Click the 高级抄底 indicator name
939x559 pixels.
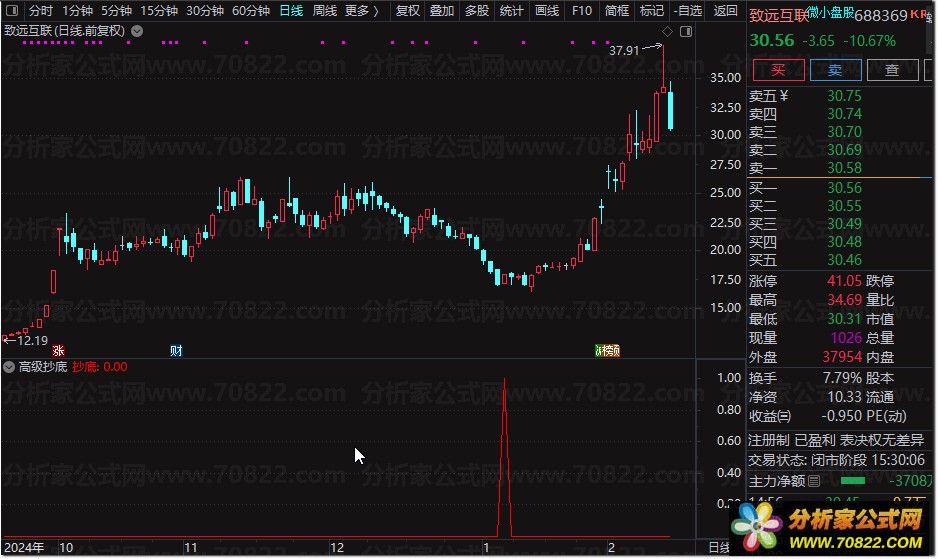[43, 367]
